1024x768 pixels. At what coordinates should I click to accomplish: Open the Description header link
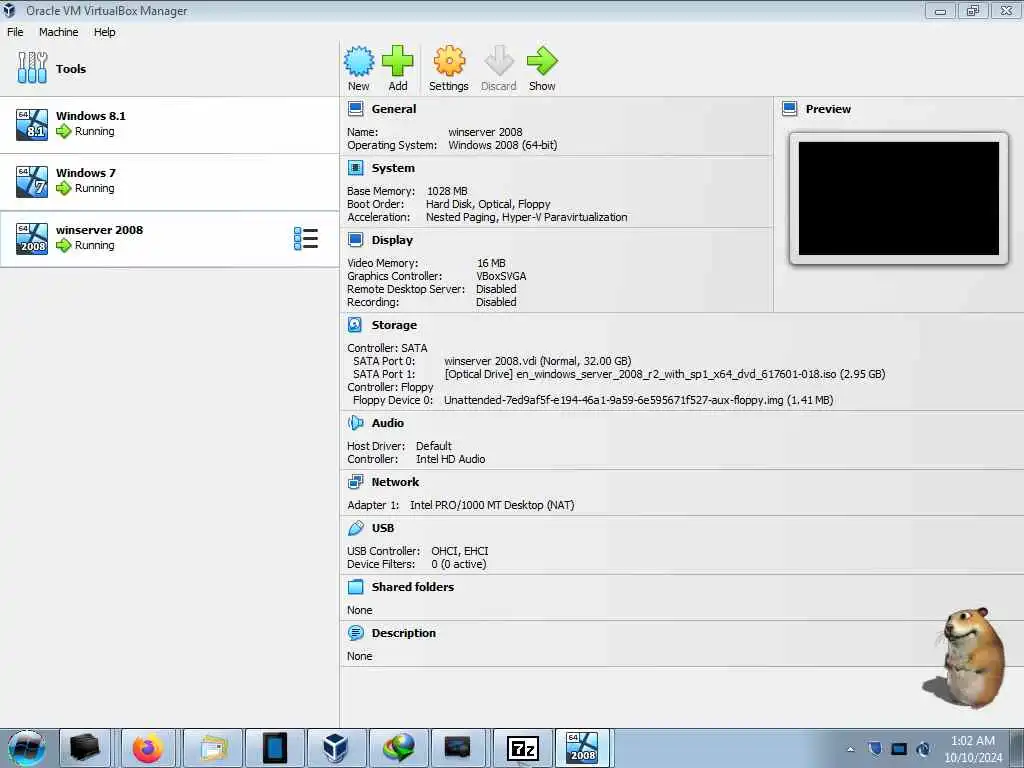pyautogui.click(x=404, y=633)
